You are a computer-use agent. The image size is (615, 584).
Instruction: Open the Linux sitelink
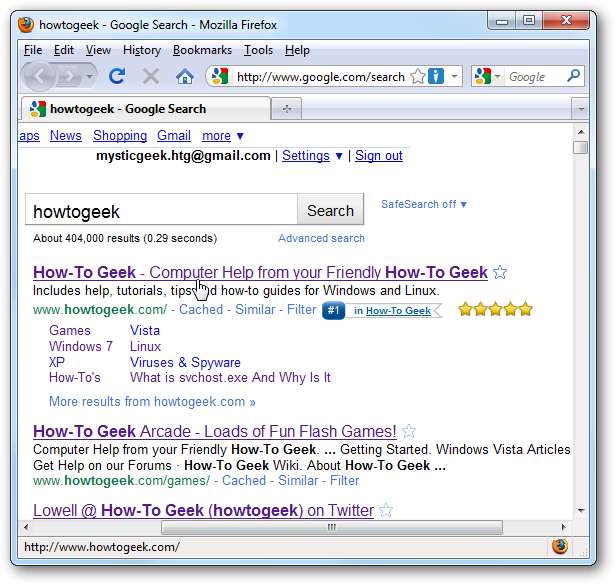point(146,346)
